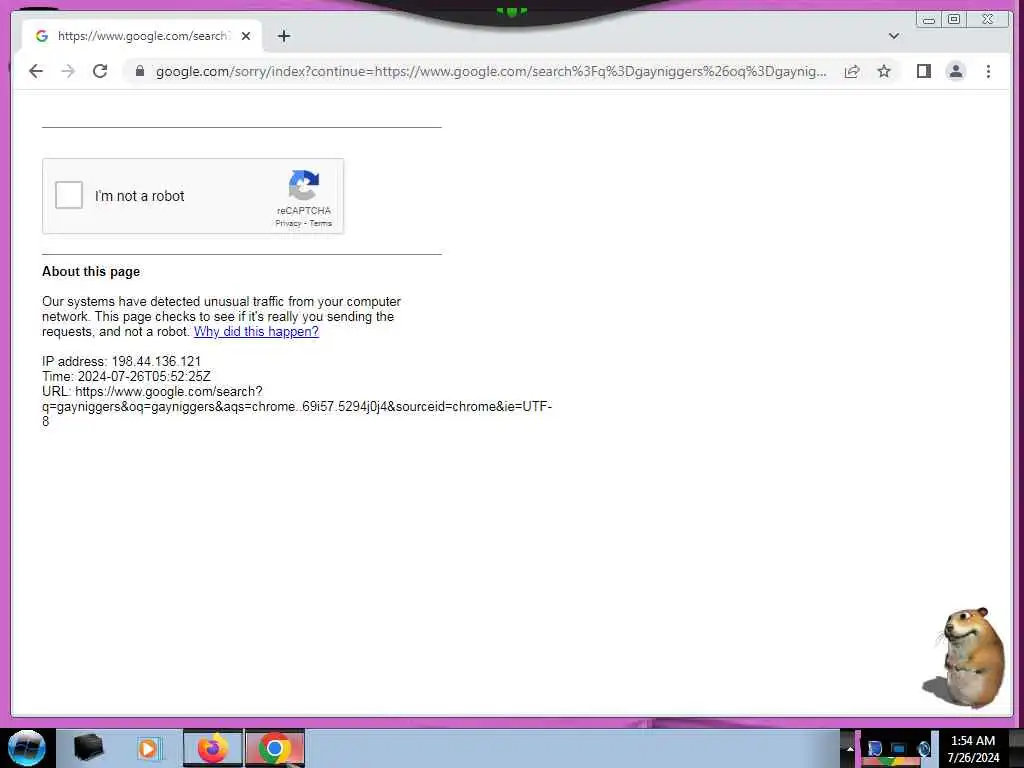Screen dimensions: 1024x768
Task: Open the Windows Start menu
Action: click(26, 748)
